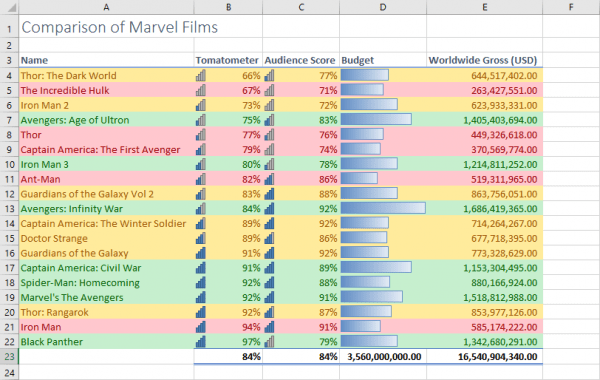Image resolution: width=600 pixels, height=380 pixels.
Task: Select row 13 header
Action: pyautogui.click(x=9, y=209)
